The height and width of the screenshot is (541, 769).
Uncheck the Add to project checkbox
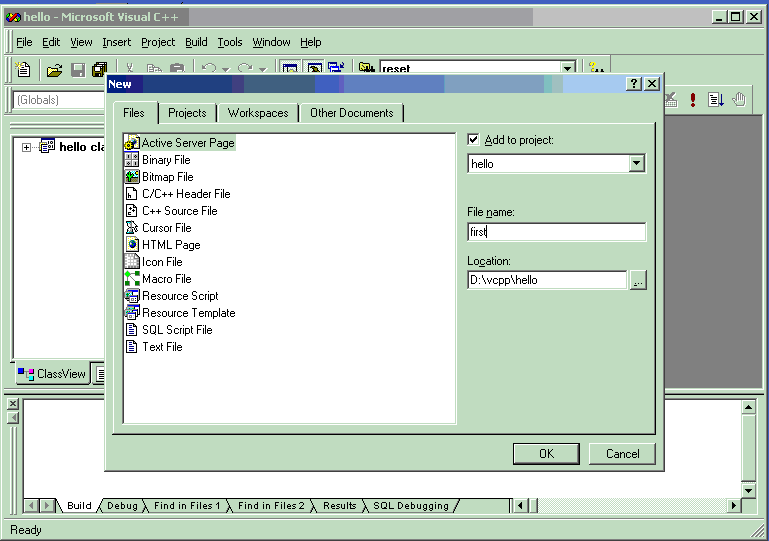tap(473, 140)
